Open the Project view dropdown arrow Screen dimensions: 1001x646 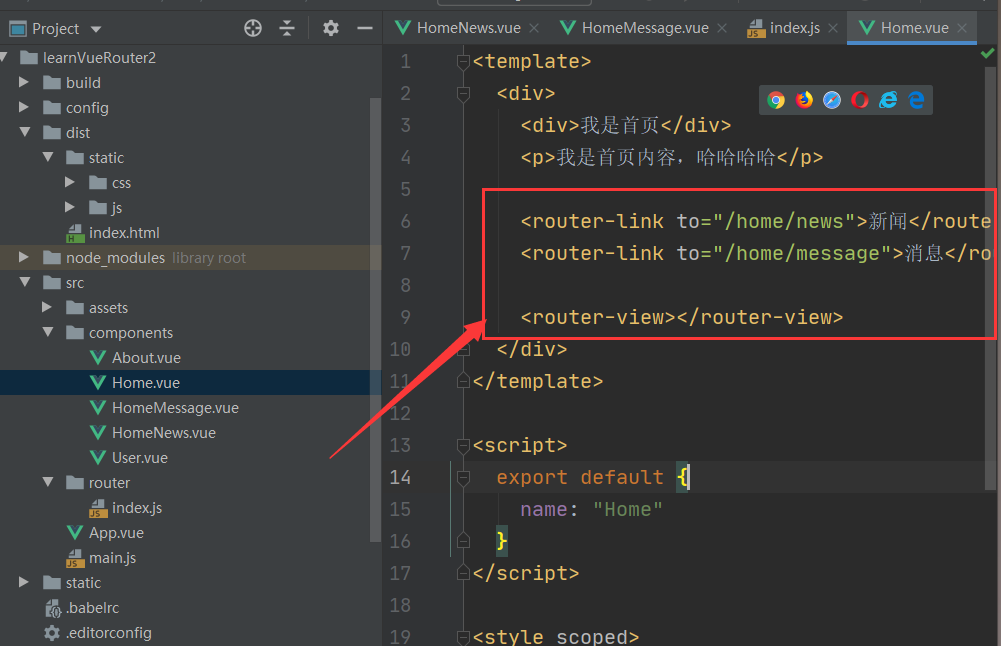[x=96, y=29]
